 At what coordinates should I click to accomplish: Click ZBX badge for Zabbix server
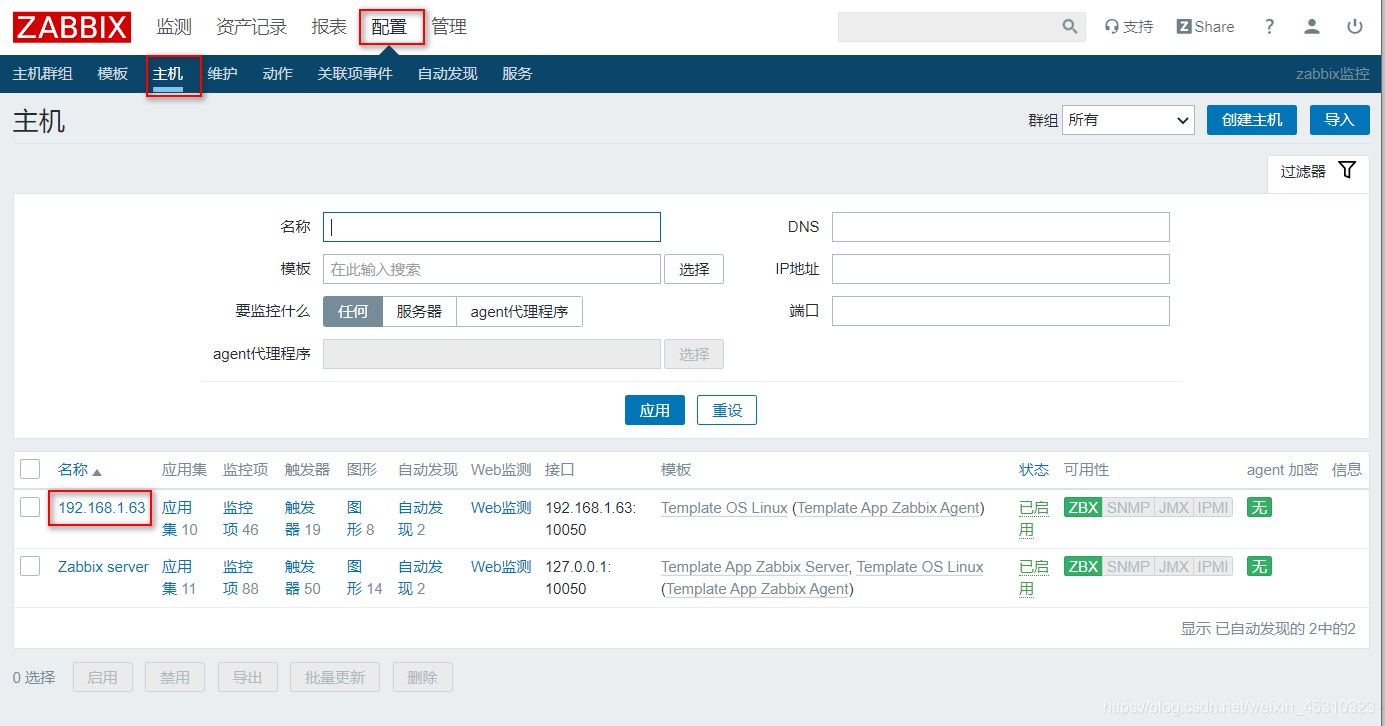tap(1083, 567)
